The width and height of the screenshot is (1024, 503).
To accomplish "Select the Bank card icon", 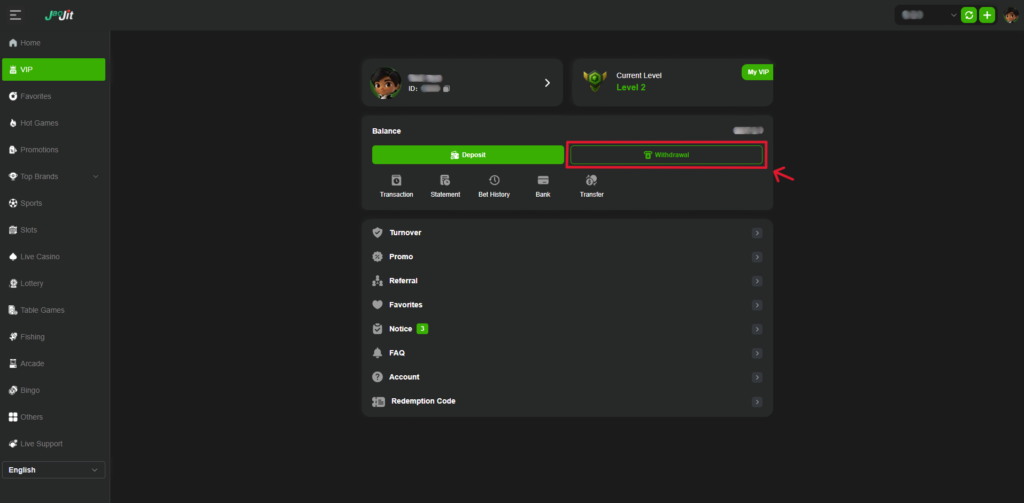I will pyautogui.click(x=543, y=181).
